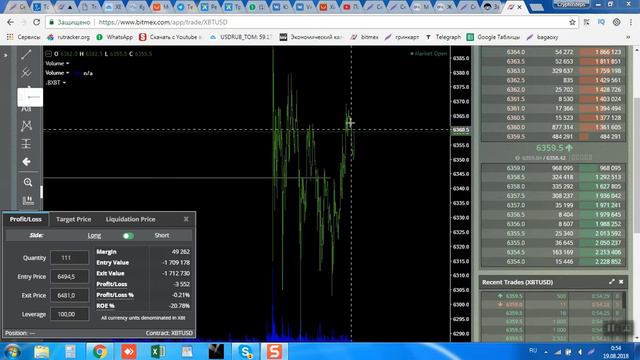Image resolution: width=640 pixels, height=360 pixels.
Task: Select the Long side label
Action: click(x=94, y=236)
